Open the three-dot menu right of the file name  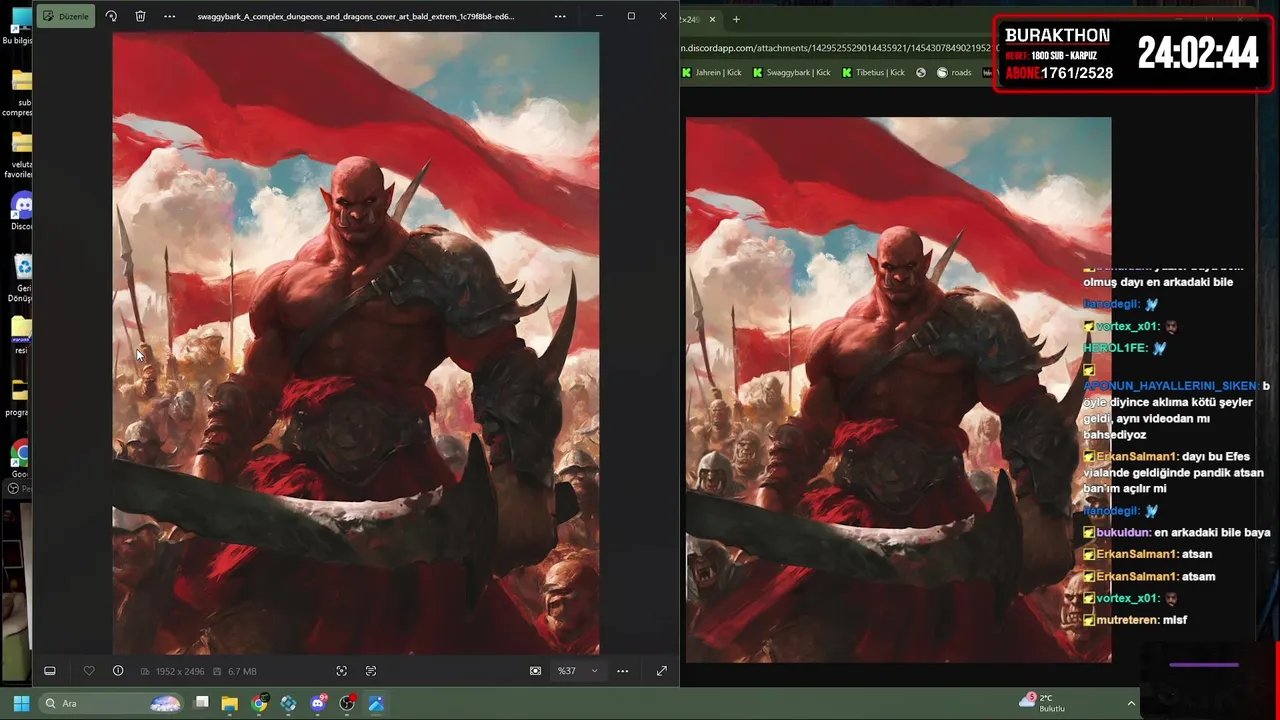click(559, 16)
